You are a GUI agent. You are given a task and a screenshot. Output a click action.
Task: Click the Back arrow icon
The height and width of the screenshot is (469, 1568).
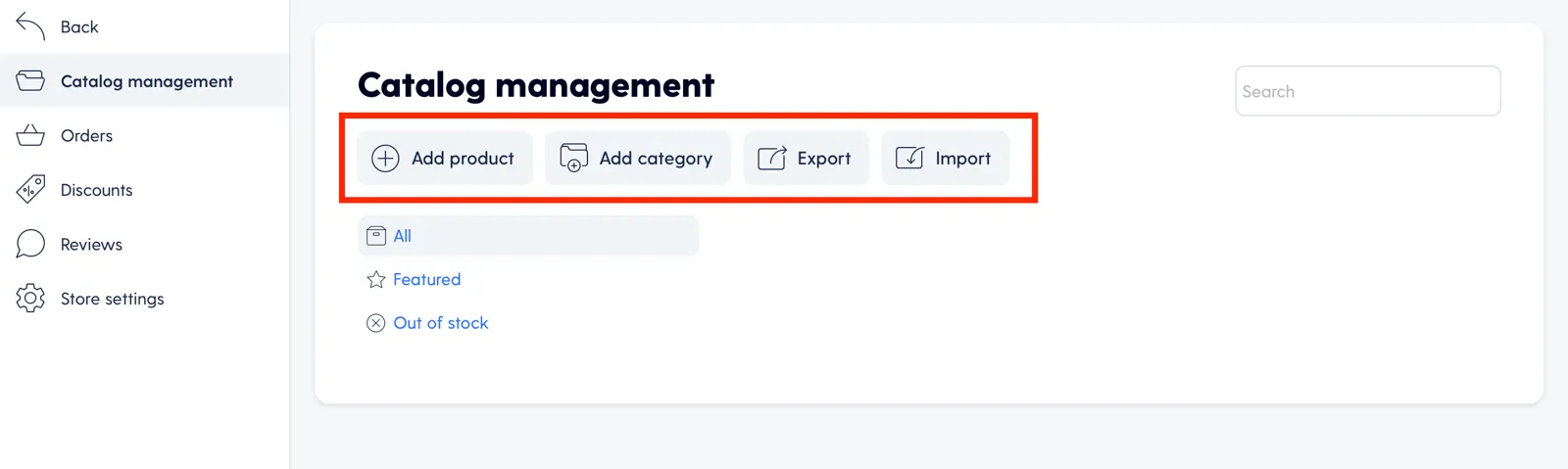coord(30,26)
